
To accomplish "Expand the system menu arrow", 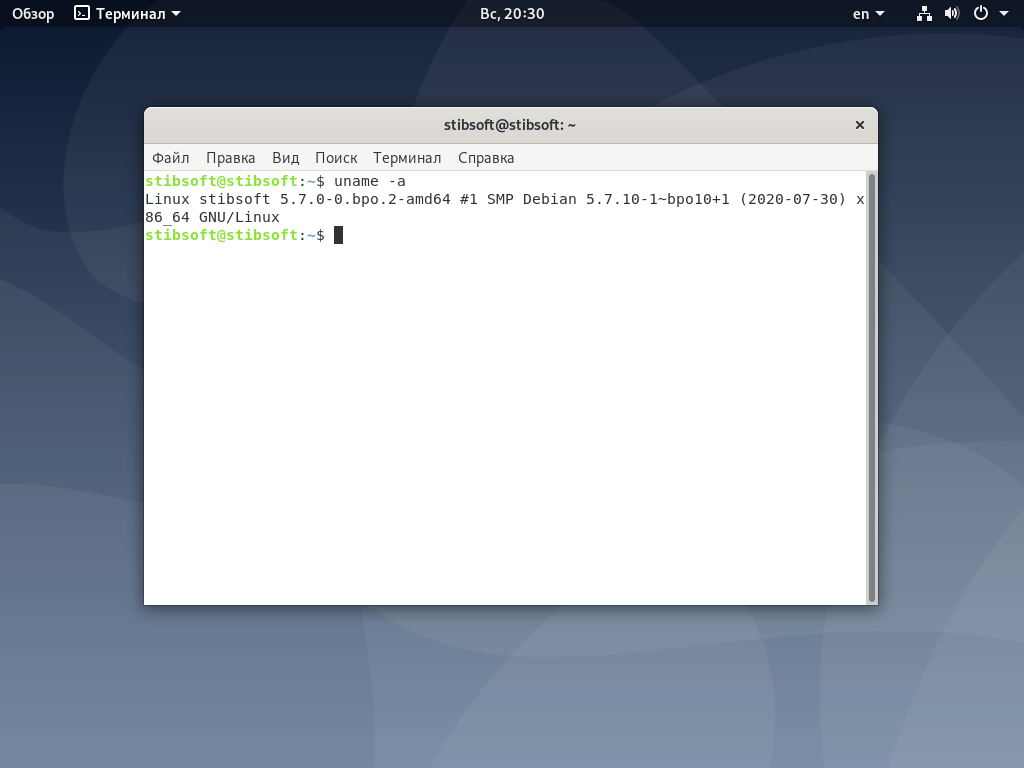I will pyautogui.click(x=1004, y=14).
